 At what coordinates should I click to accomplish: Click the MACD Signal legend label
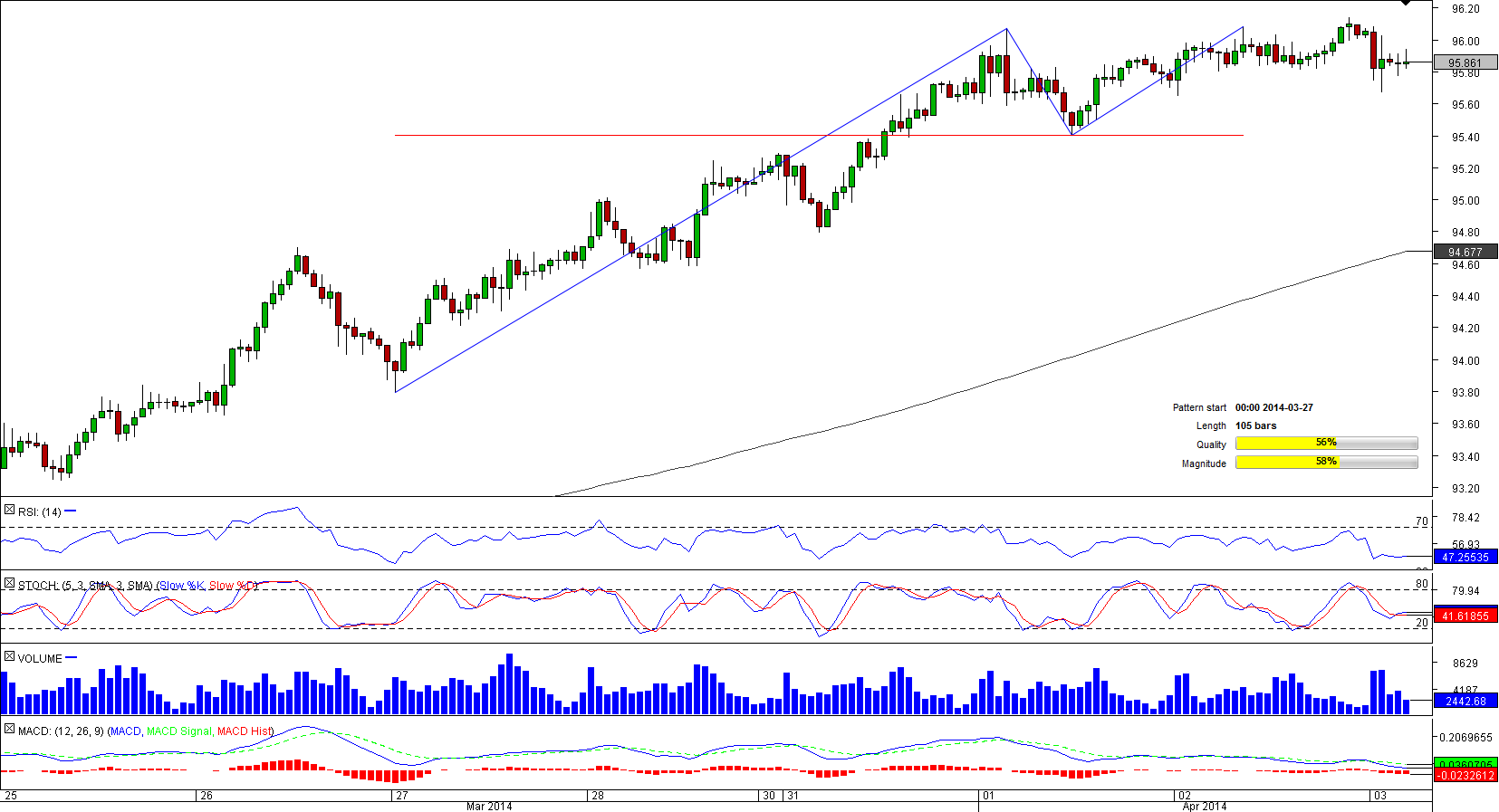coord(179,731)
